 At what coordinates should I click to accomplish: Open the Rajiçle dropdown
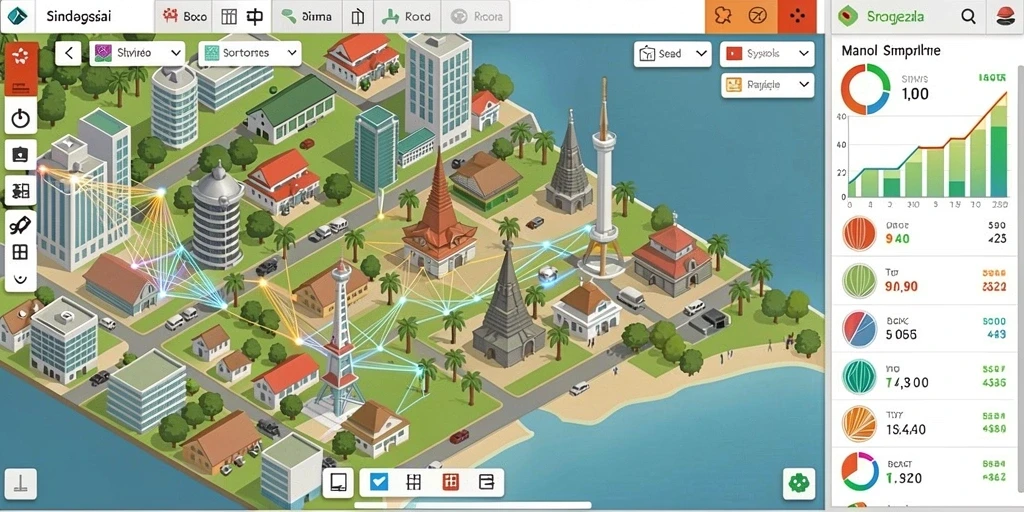pos(767,85)
